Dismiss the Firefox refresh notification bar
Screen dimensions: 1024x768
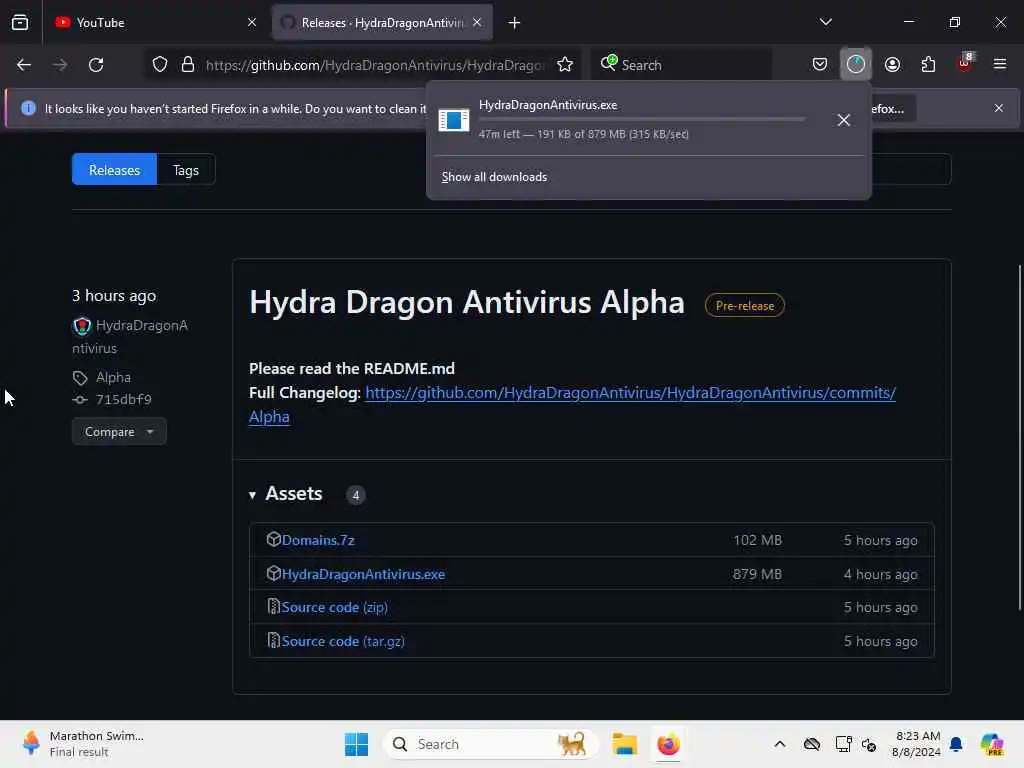999,108
